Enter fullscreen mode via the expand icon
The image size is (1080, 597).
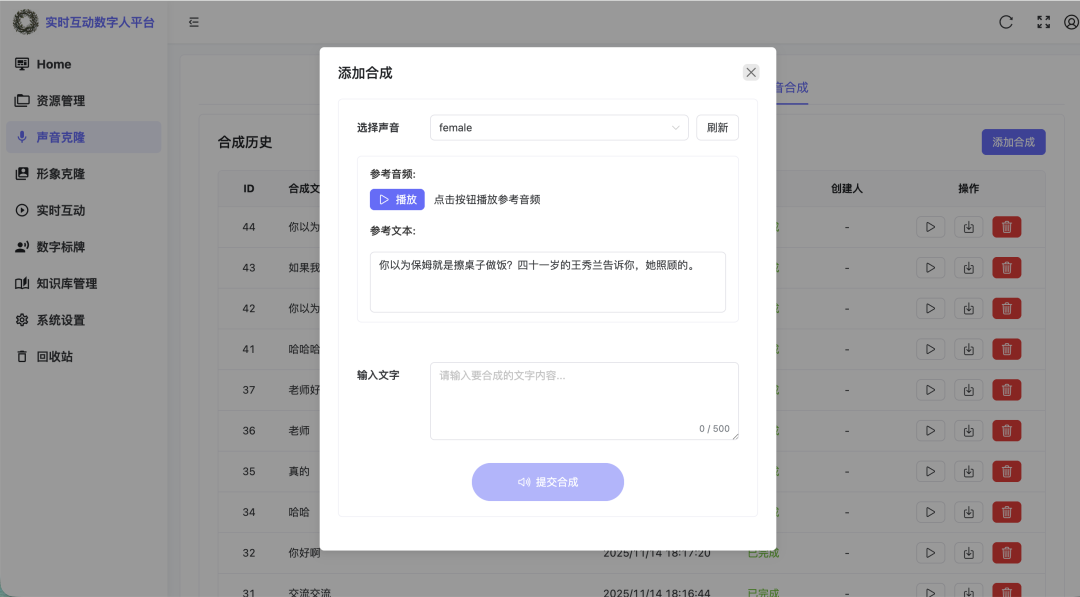[x=1043, y=21]
